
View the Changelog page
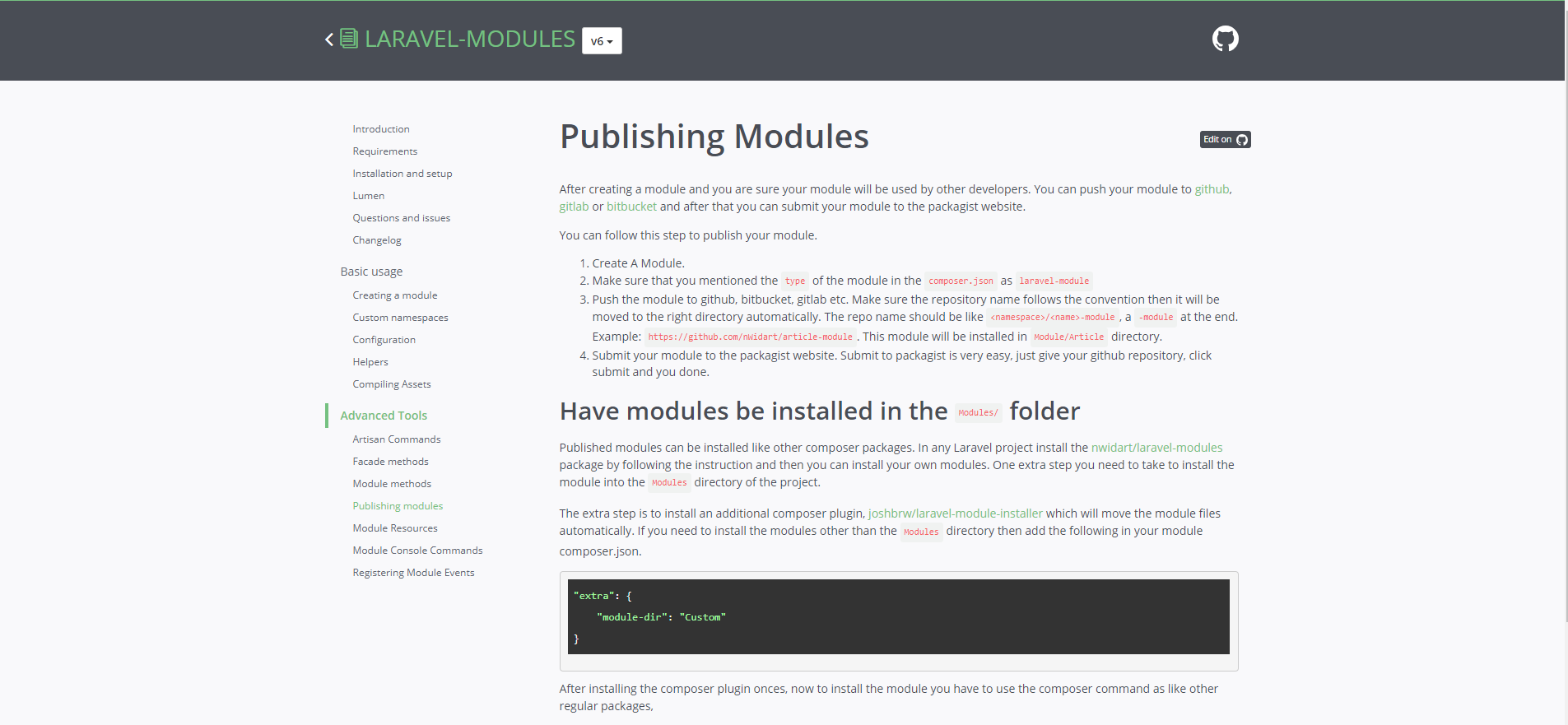pyautogui.click(x=377, y=240)
